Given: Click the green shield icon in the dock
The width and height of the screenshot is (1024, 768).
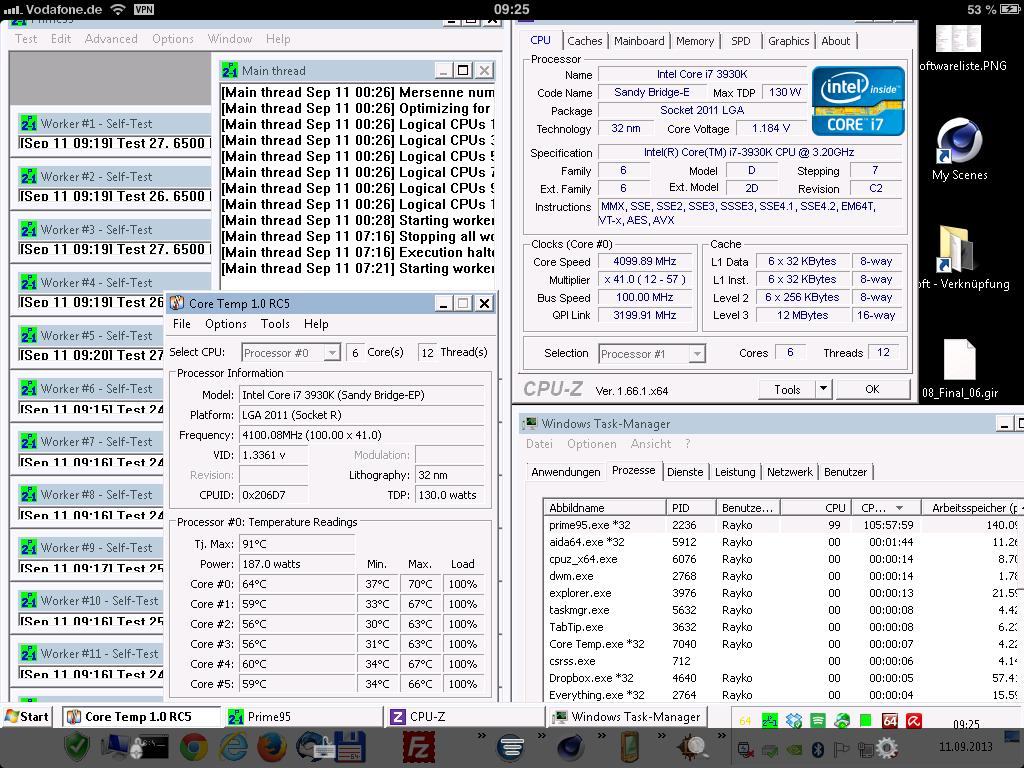Looking at the screenshot, I should pos(77,747).
